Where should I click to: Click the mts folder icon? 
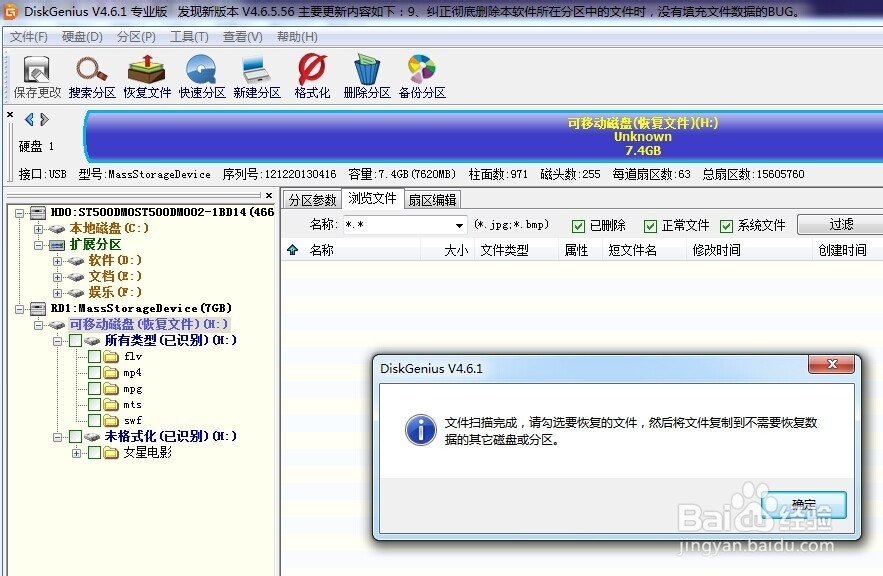click(x=111, y=404)
